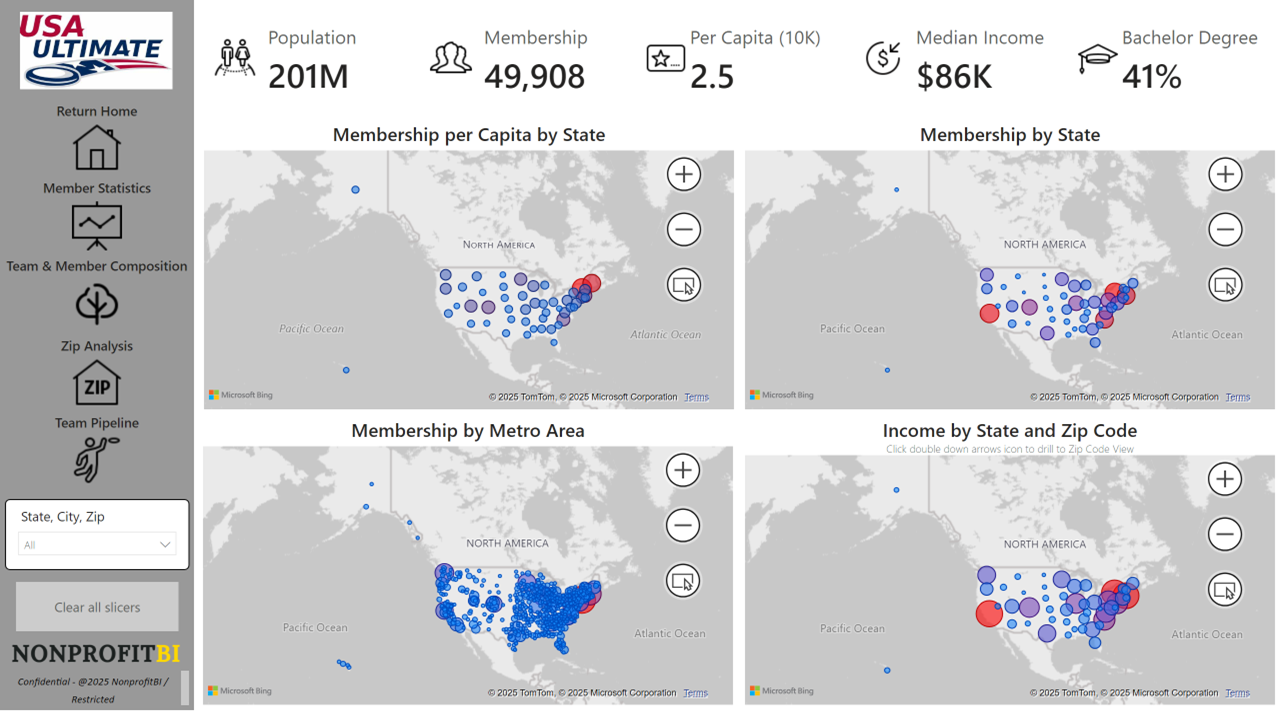Click the USA Ultimate logo

(x=96, y=51)
